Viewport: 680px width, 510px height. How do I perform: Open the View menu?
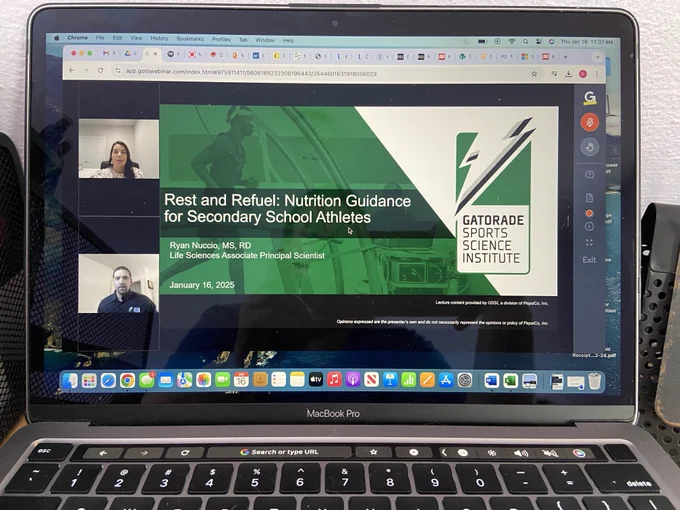(136, 38)
